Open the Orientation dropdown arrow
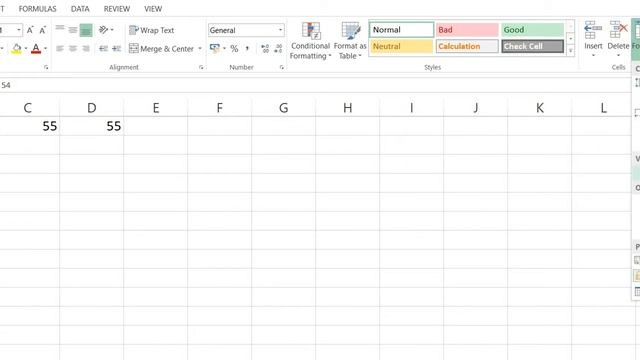 coord(112,30)
